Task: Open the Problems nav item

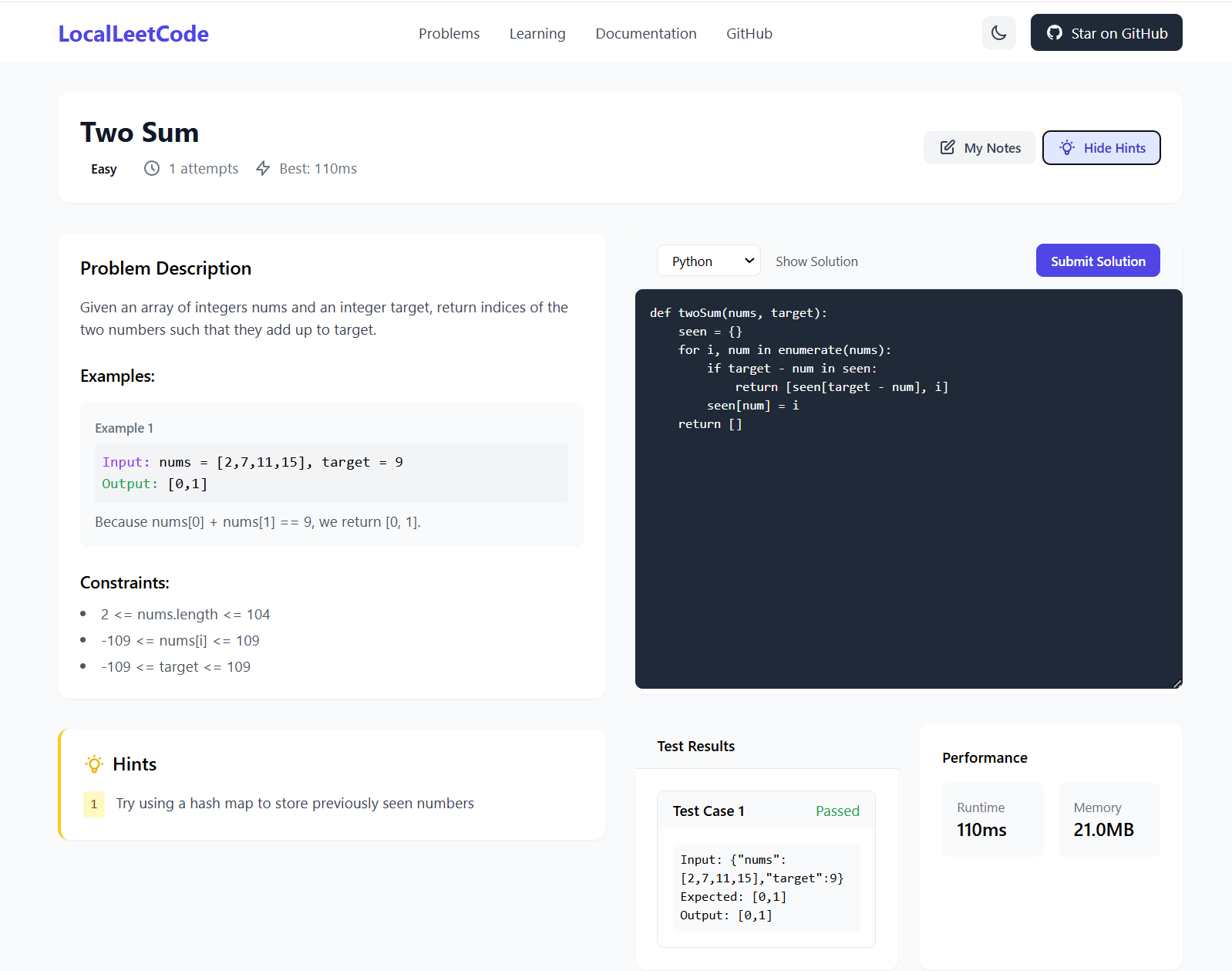Action: coord(449,33)
